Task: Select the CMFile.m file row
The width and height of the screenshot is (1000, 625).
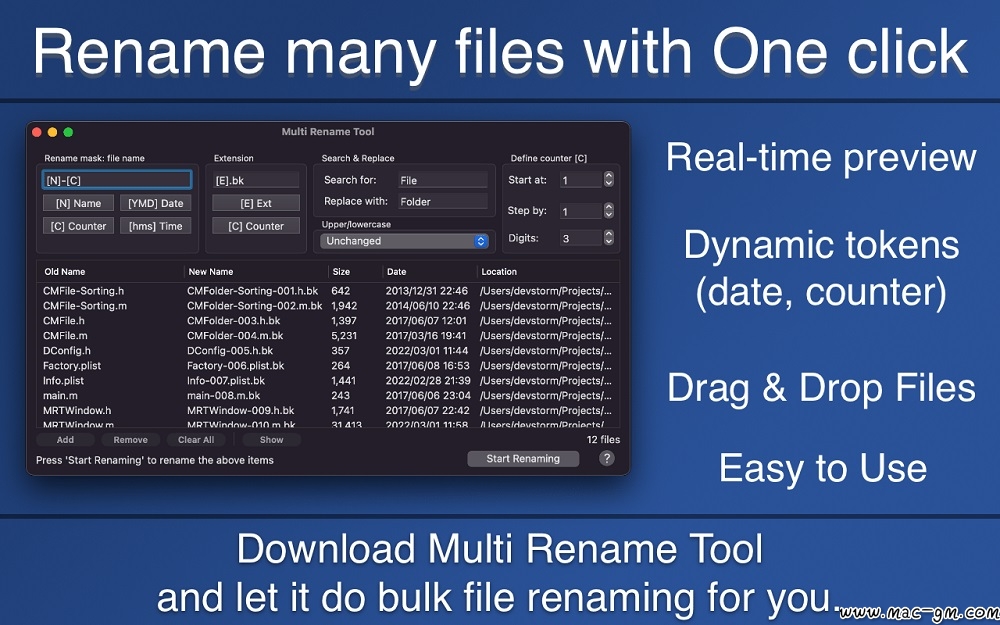Action: pyautogui.click(x=328, y=335)
